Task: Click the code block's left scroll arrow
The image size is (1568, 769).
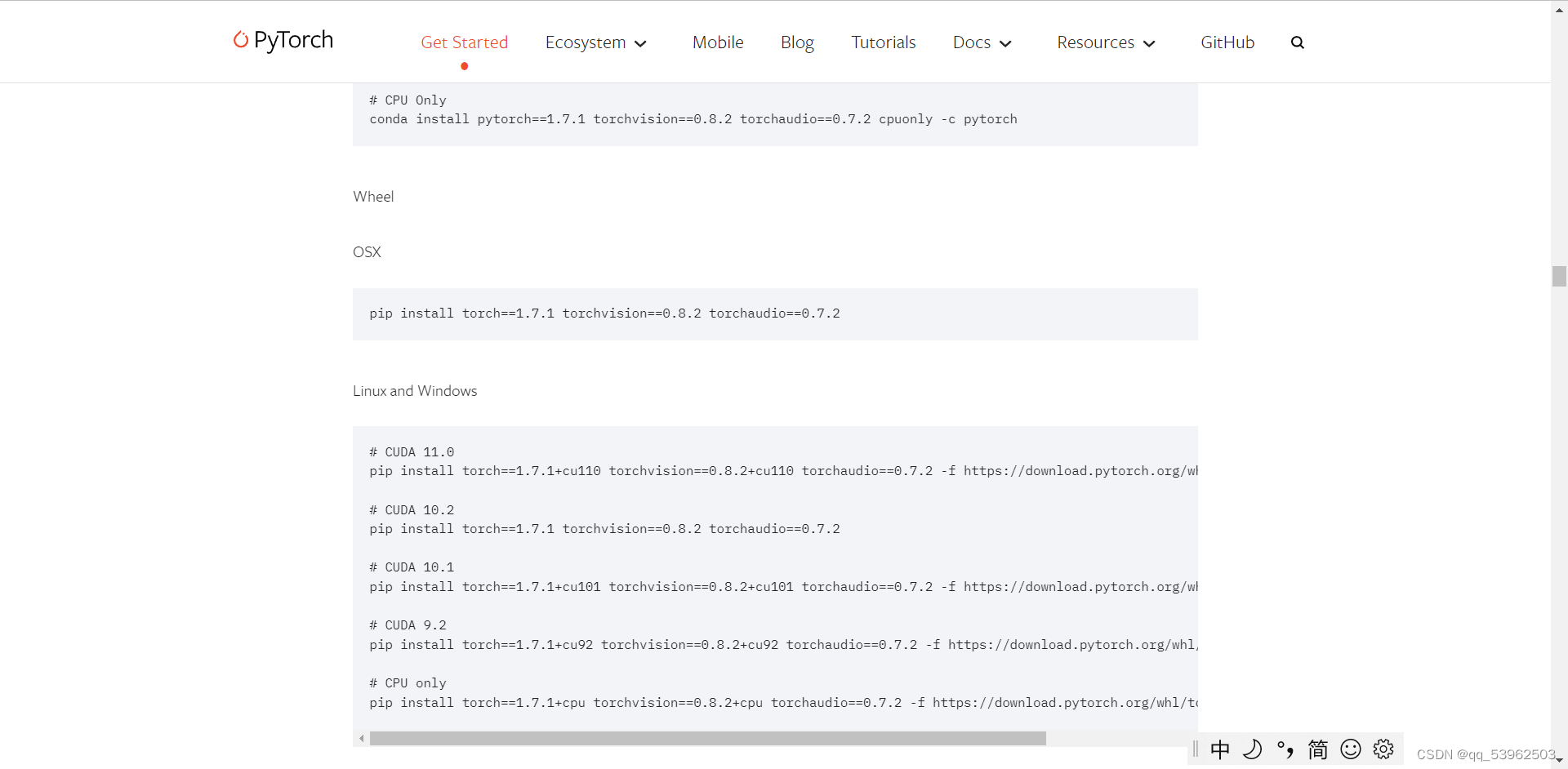Action: (361, 739)
